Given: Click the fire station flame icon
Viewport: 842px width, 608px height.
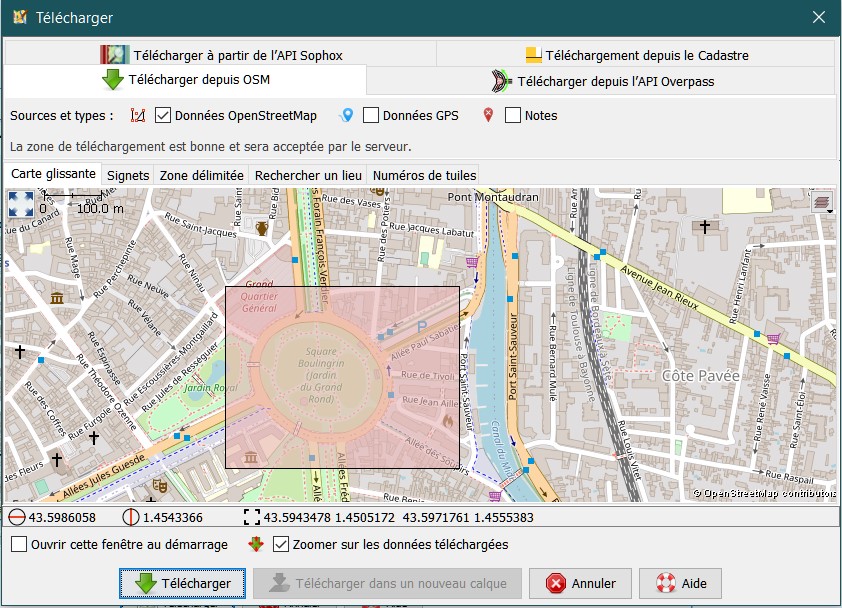Looking at the screenshot, I should pos(448,422).
